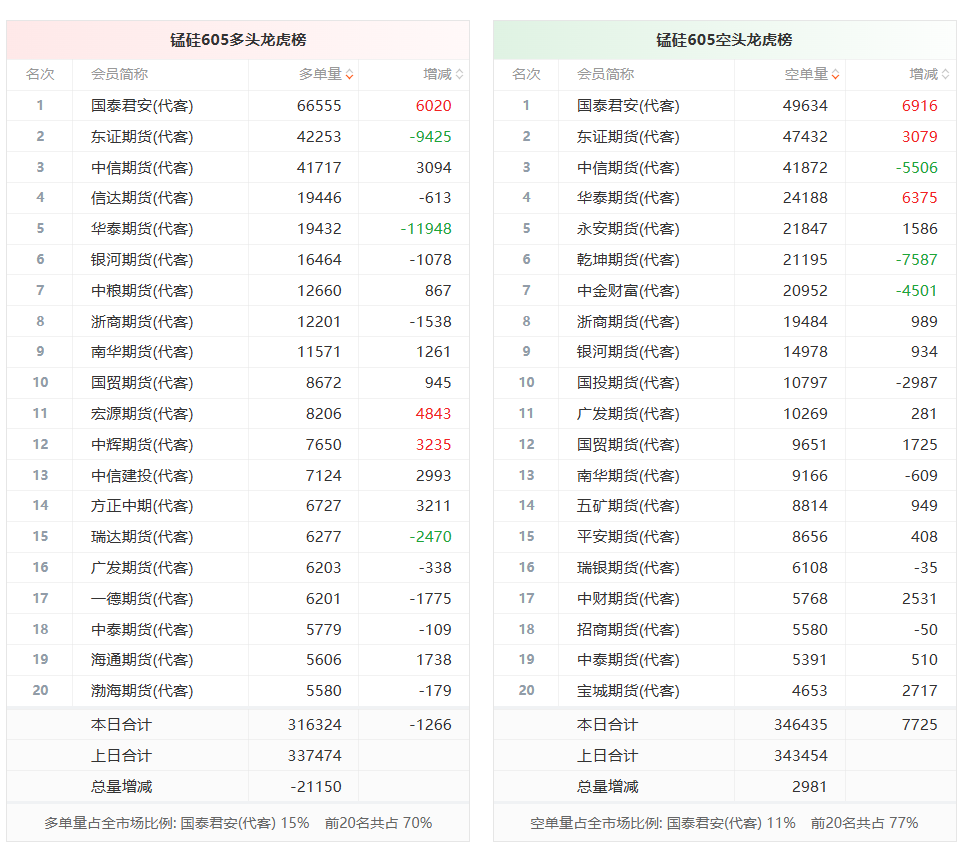The image size is (963, 854).
Task: Sort short table by 空单量 arrow icon
Action: (835, 75)
